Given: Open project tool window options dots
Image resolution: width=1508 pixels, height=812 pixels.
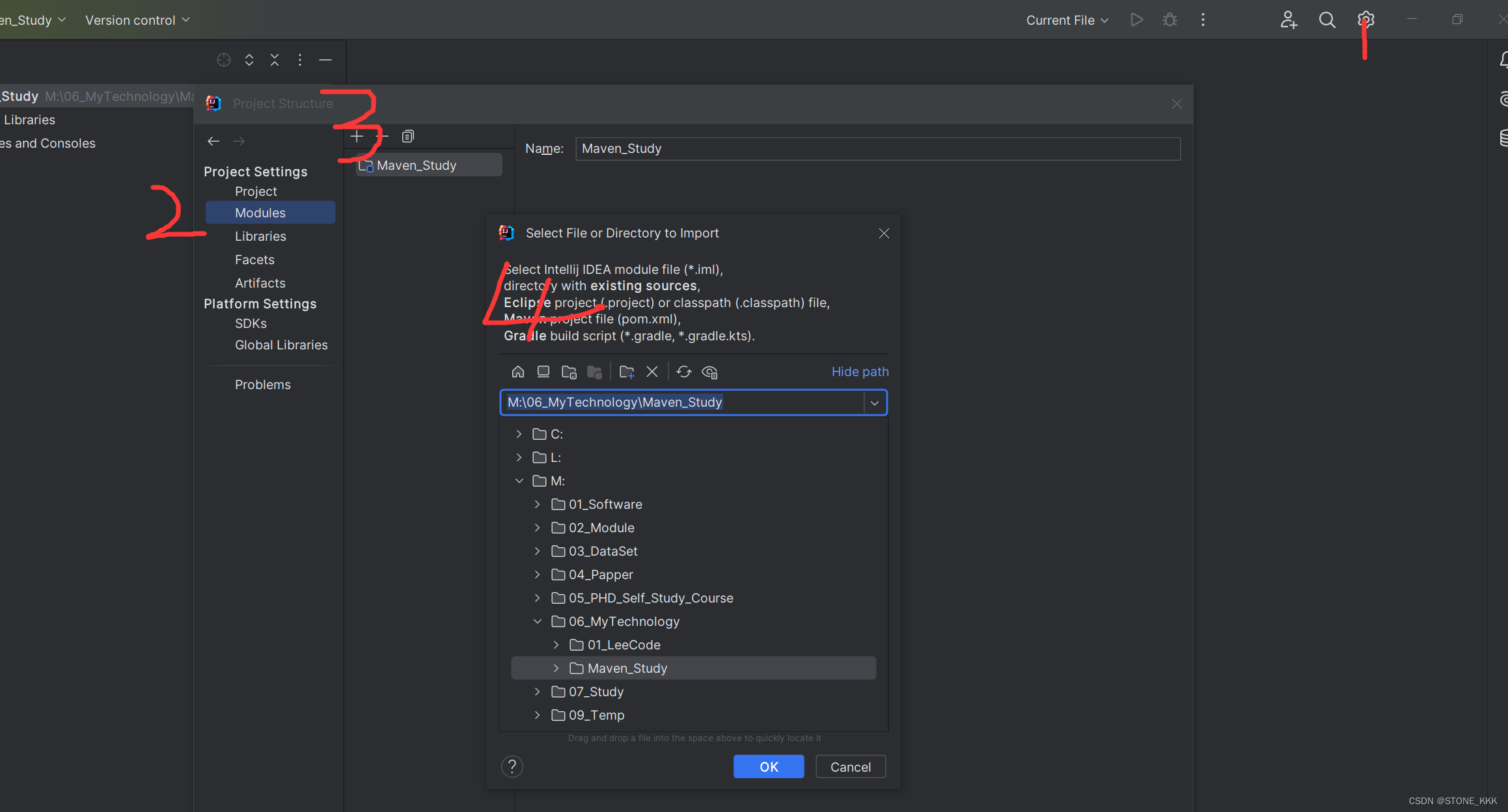Looking at the screenshot, I should 300,60.
